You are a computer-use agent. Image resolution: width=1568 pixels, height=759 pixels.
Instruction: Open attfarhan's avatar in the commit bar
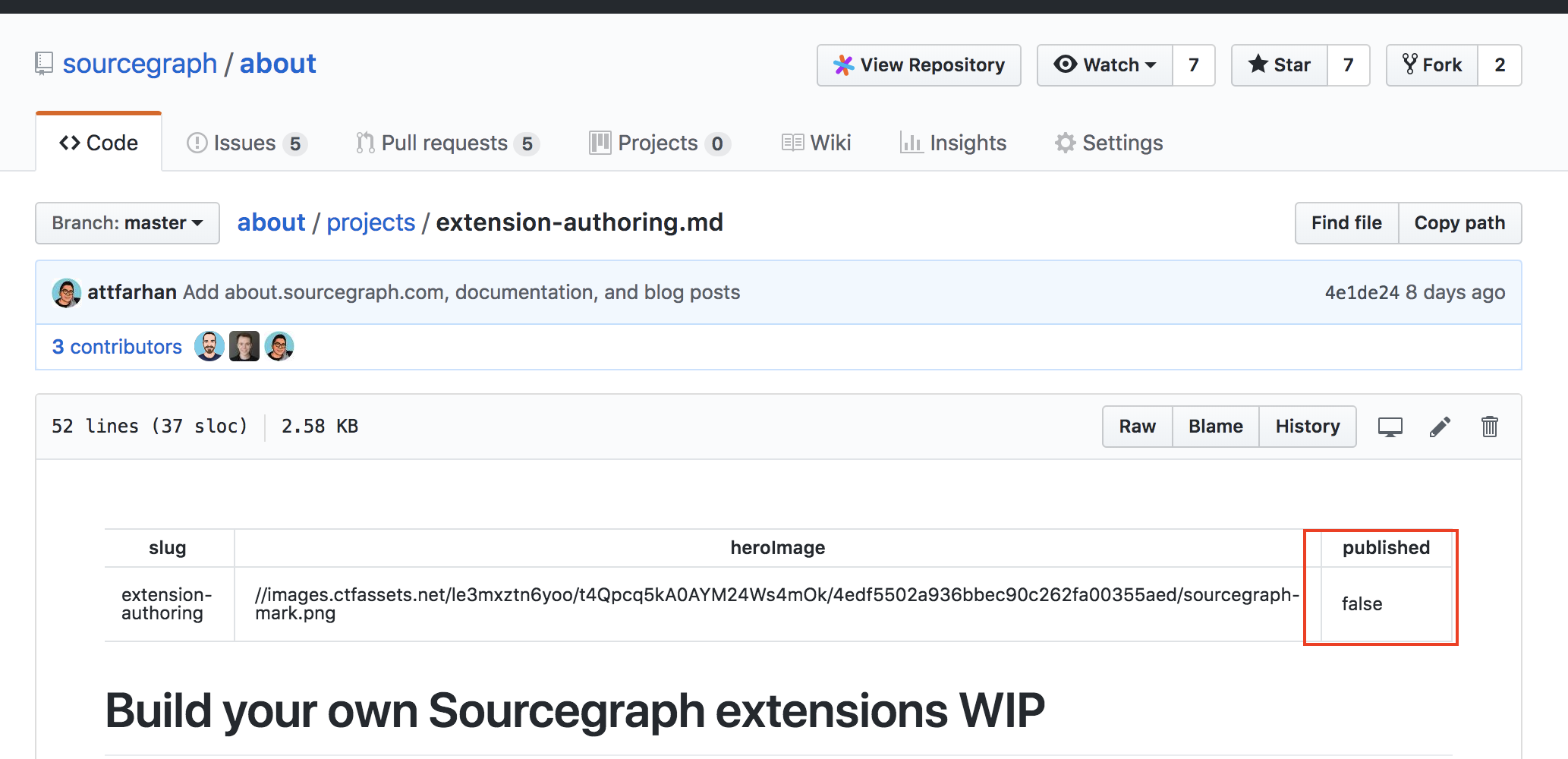pos(66,293)
